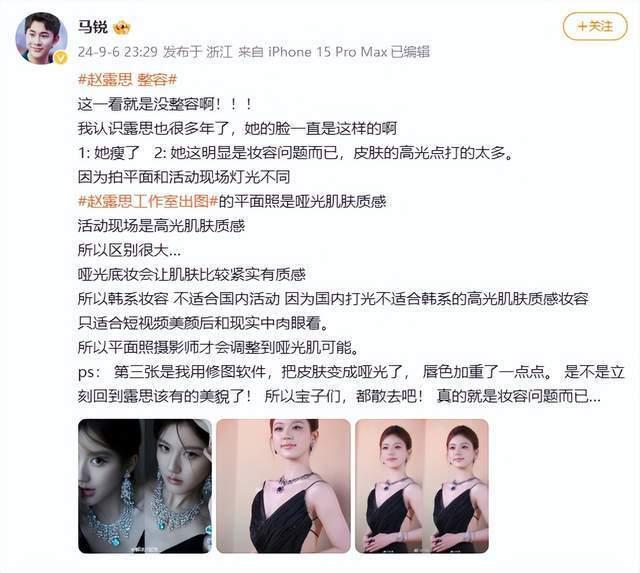Click the text 活动现场是高光肌肤质感
The width and height of the screenshot is (640, 573).
pos(161,225)
